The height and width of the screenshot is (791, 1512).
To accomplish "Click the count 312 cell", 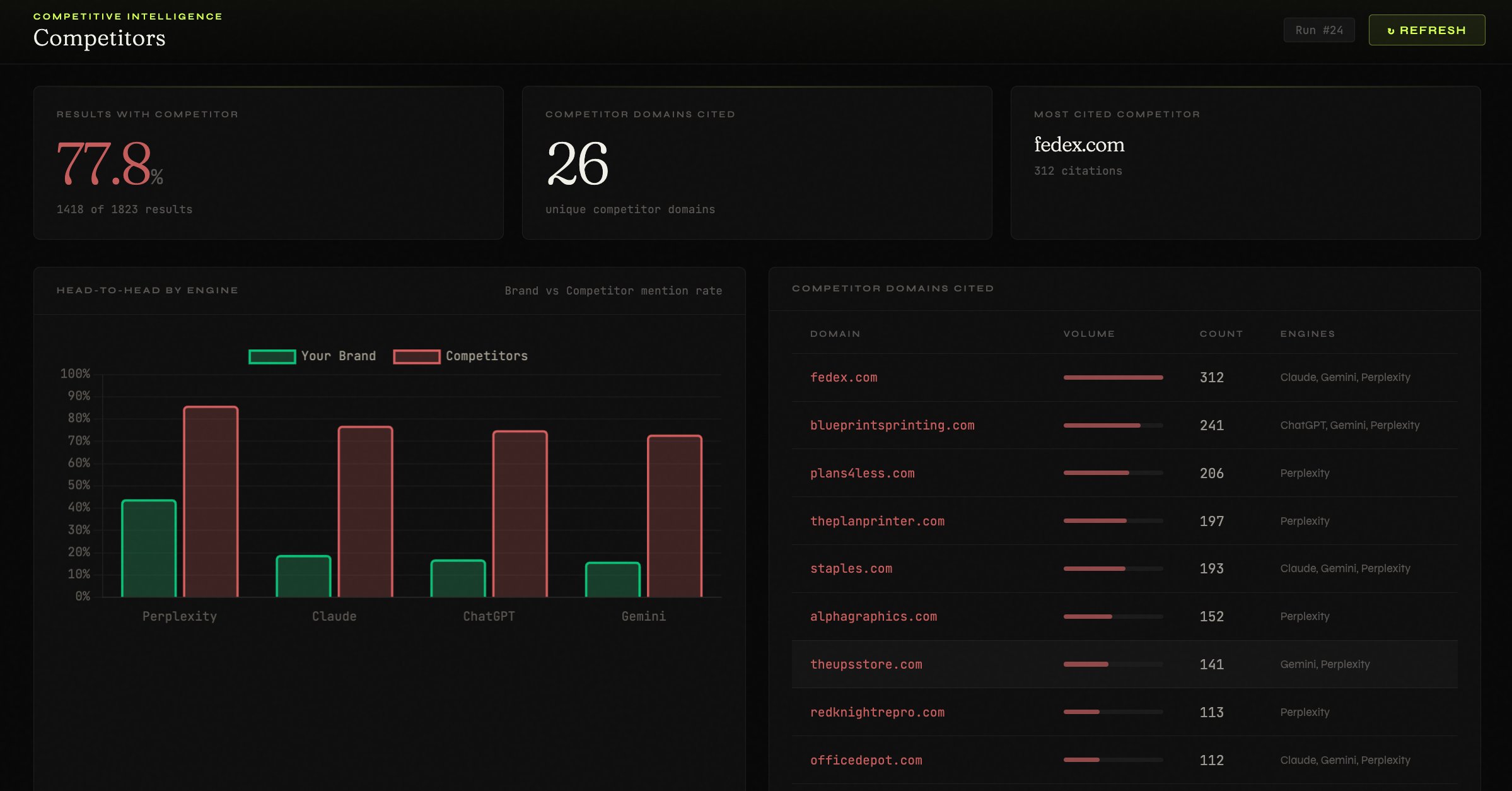I will point(1211,377).
